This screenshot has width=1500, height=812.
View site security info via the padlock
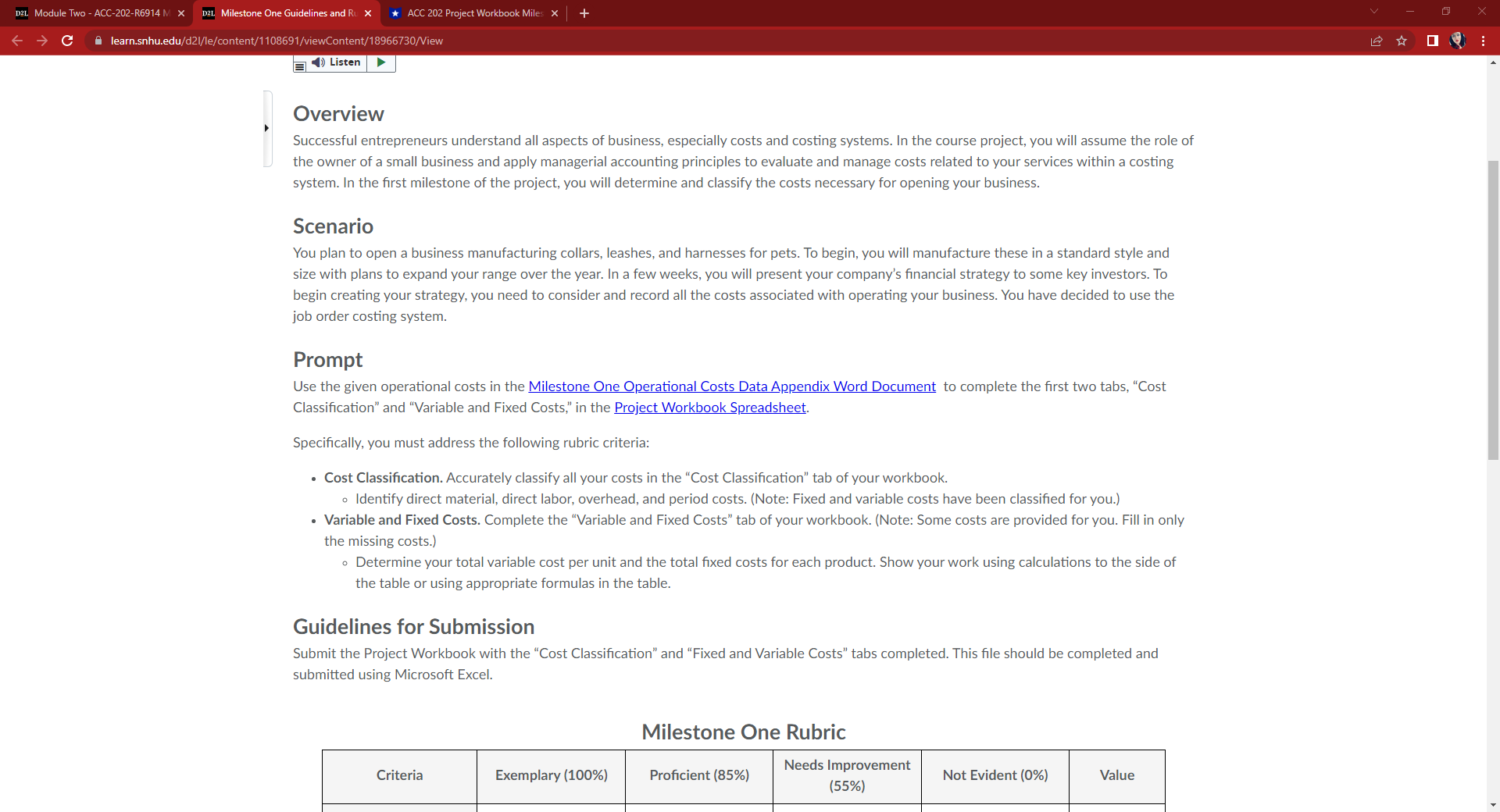tap(98, 41)
